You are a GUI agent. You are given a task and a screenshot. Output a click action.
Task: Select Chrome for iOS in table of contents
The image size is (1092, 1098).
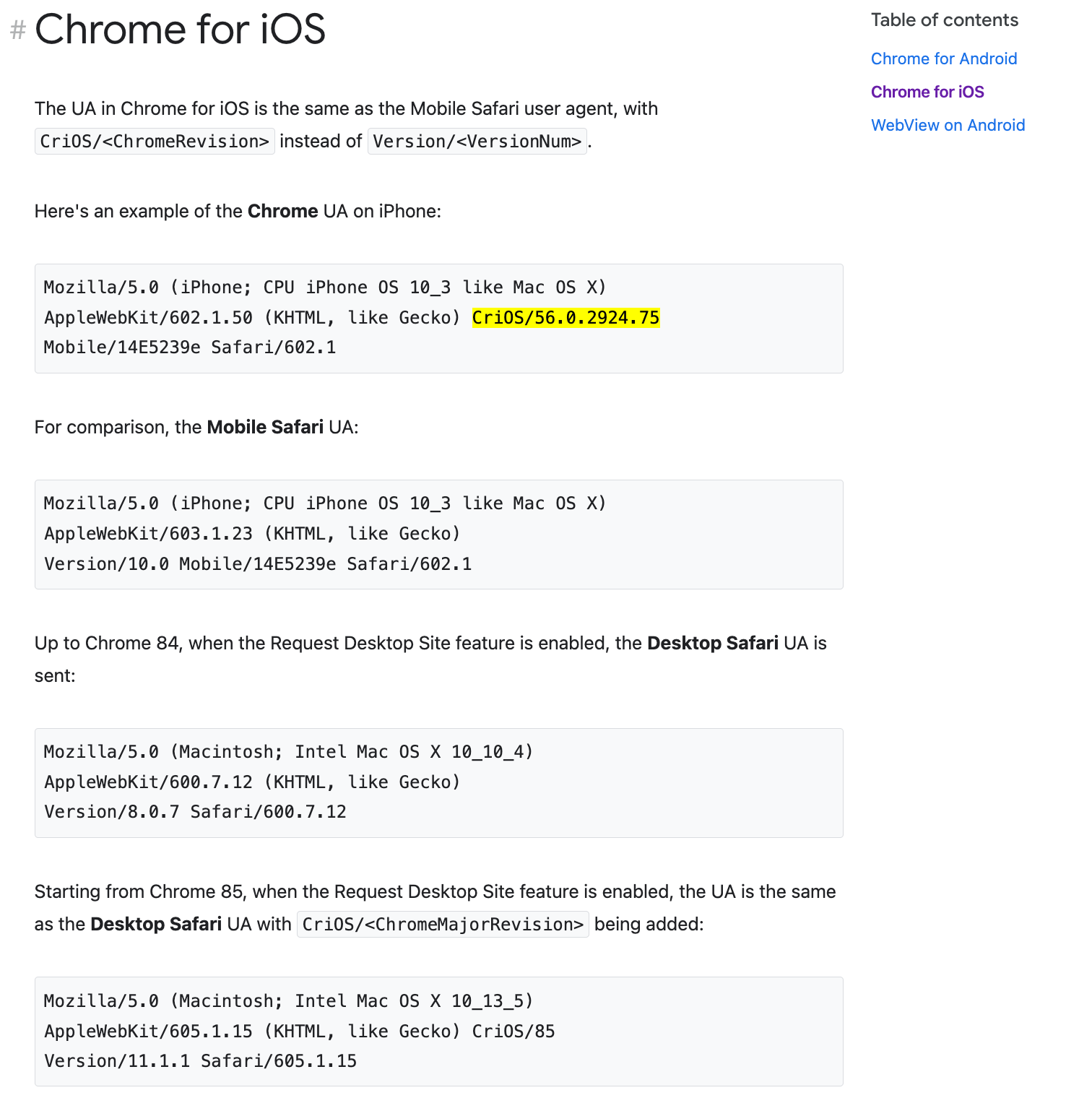pyautogui.click(x=927, y=92)
